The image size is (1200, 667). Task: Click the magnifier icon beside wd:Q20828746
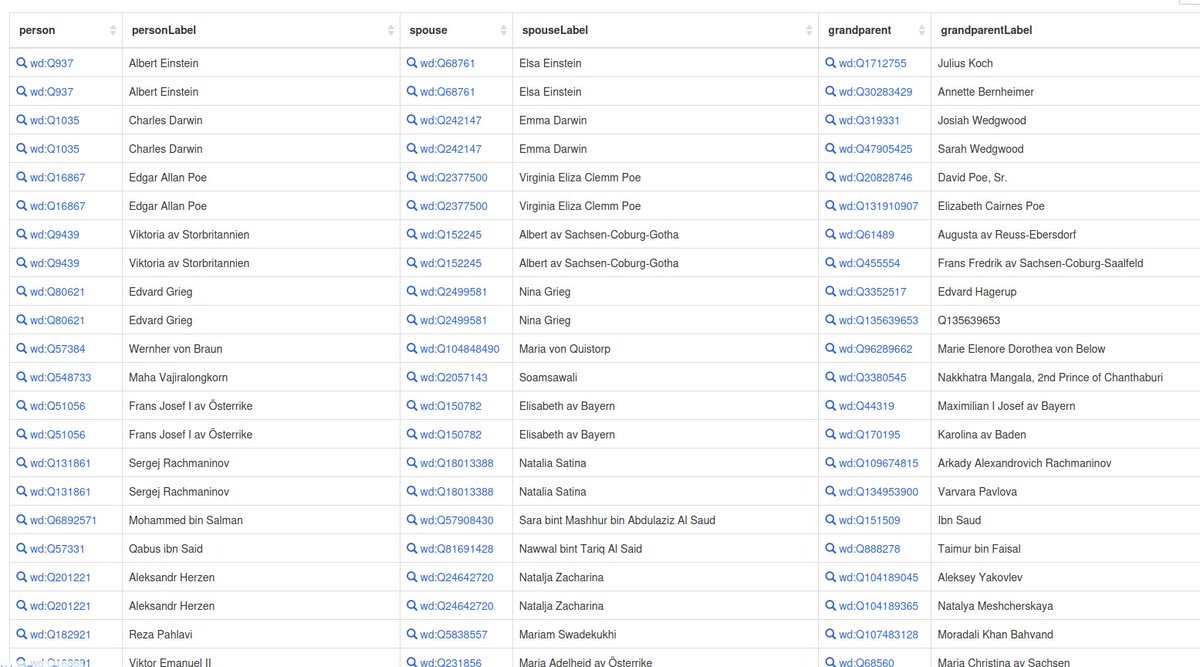830,177
